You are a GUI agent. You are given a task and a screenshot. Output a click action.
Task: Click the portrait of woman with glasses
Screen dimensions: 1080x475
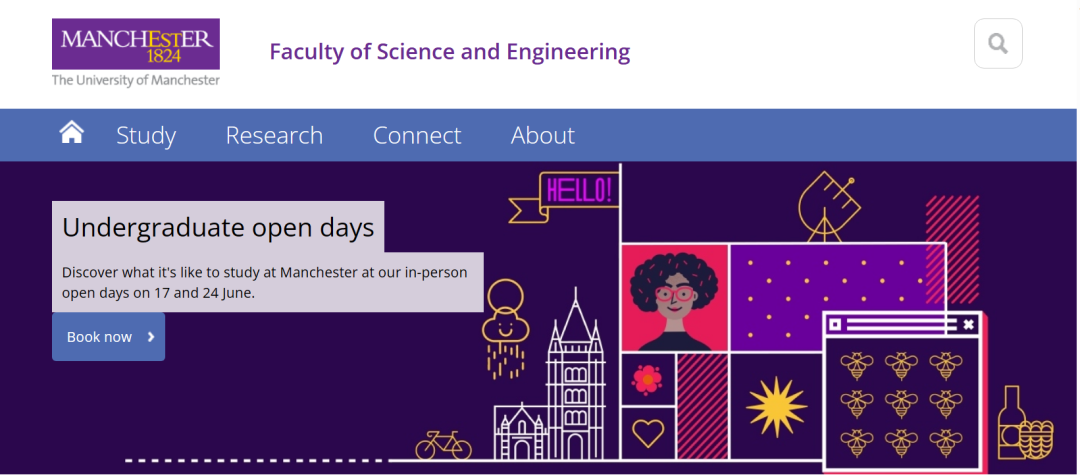[674, 298]
